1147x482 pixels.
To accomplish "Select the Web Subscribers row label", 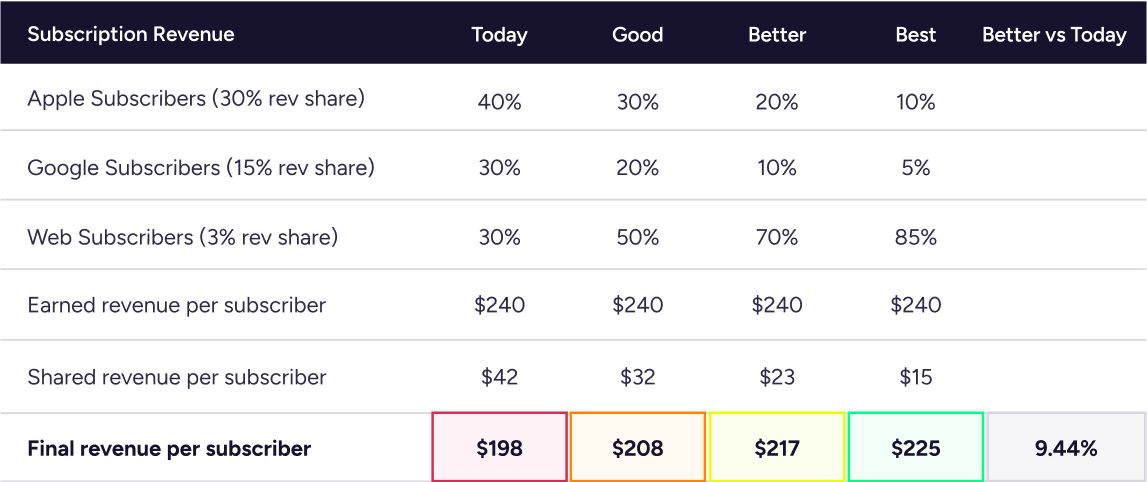I will pyautogui.click(x=183, y=237).
